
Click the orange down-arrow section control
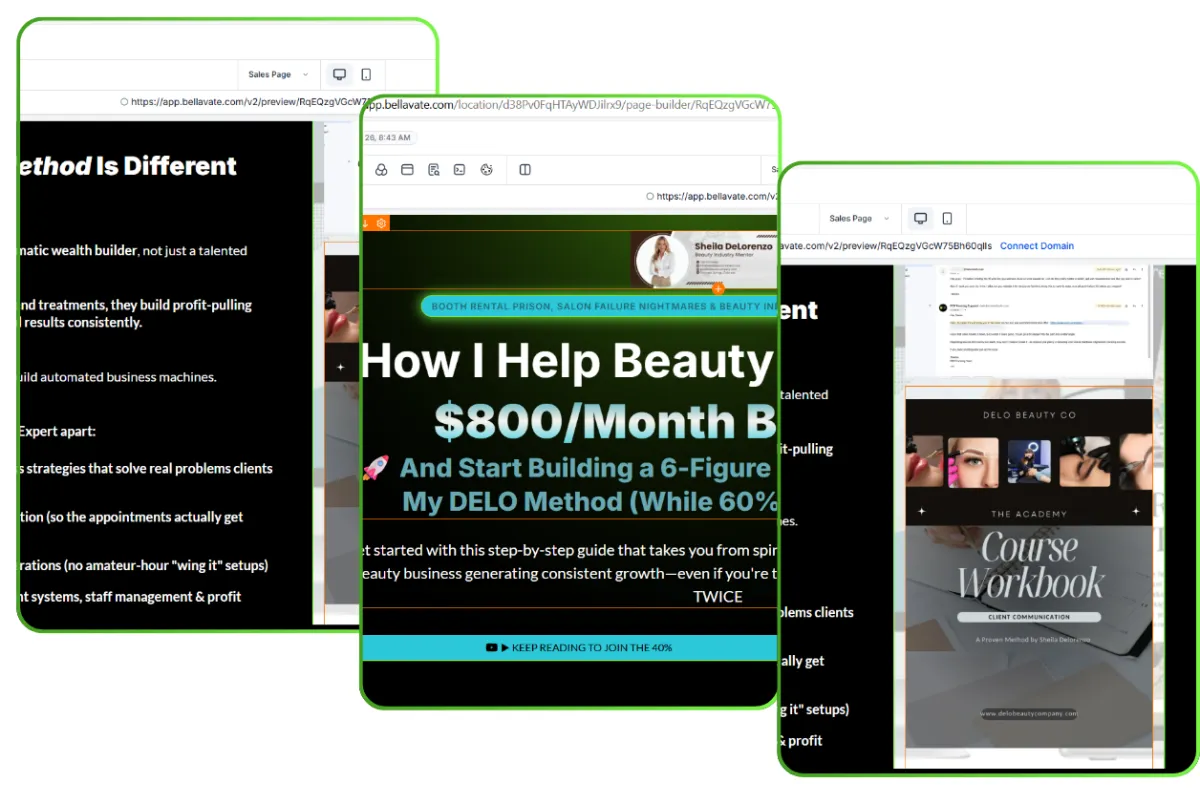366,223
